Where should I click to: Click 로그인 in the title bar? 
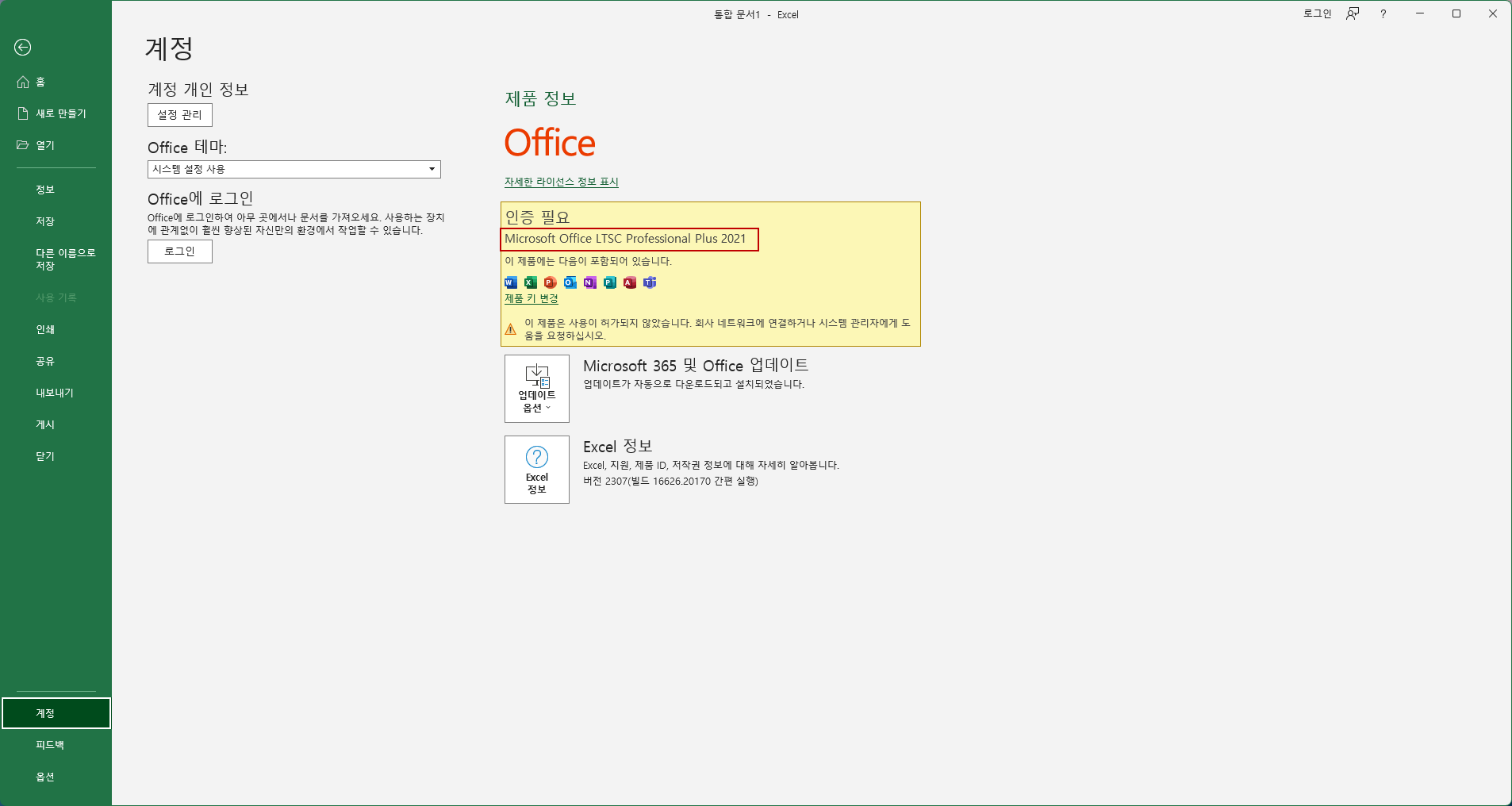(1318, 13)
